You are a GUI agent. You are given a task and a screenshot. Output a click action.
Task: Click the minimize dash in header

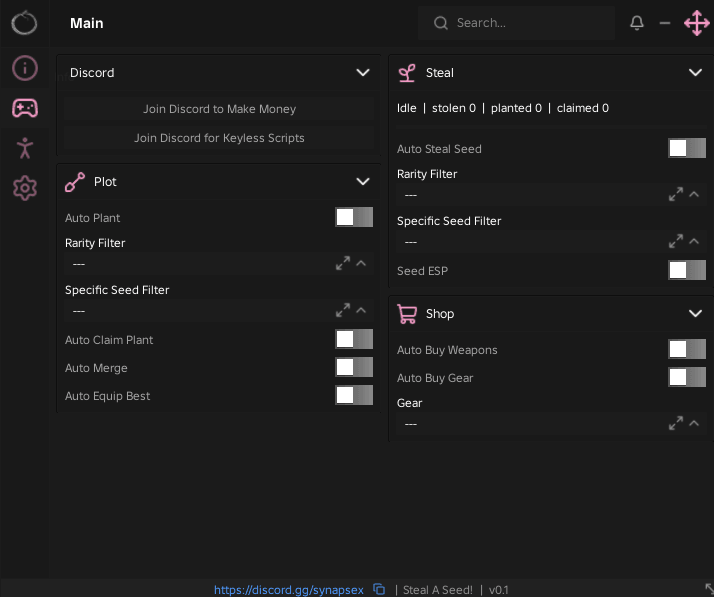(x=665, y=23)
